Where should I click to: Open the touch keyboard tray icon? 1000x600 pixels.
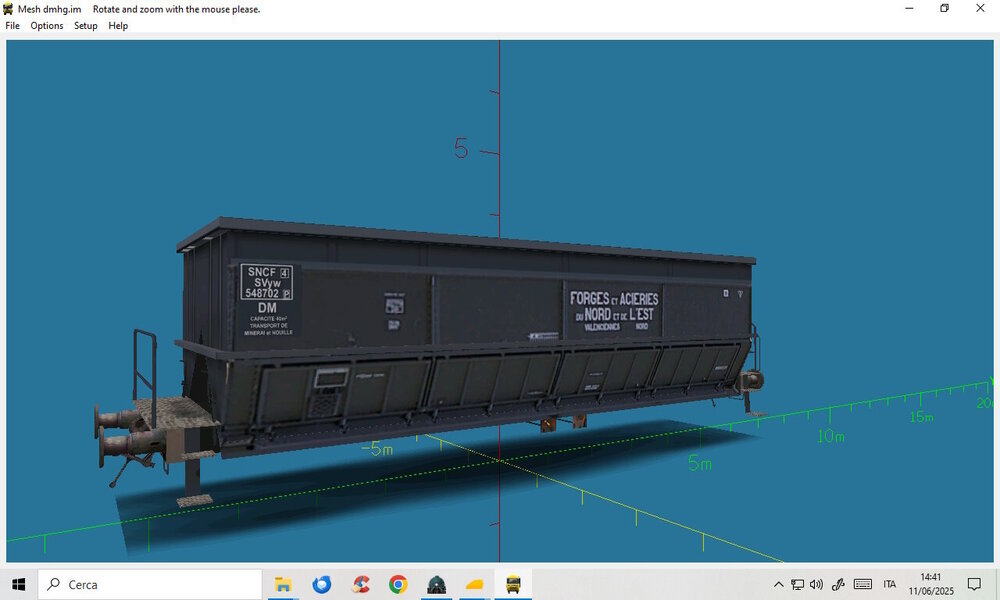tap(863, 584)
